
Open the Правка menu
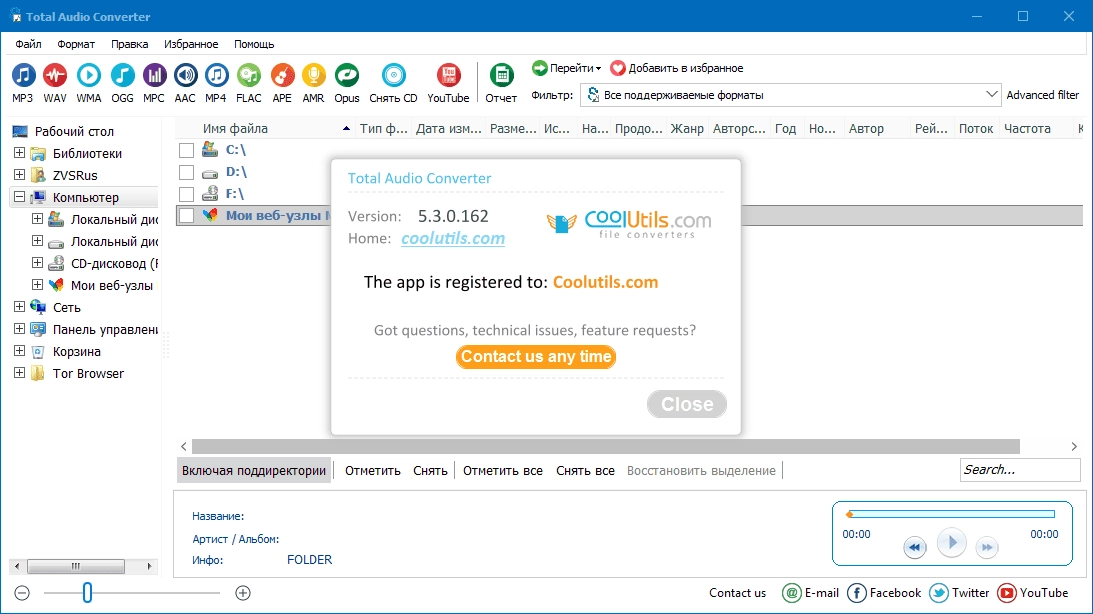tap(130, 44)
